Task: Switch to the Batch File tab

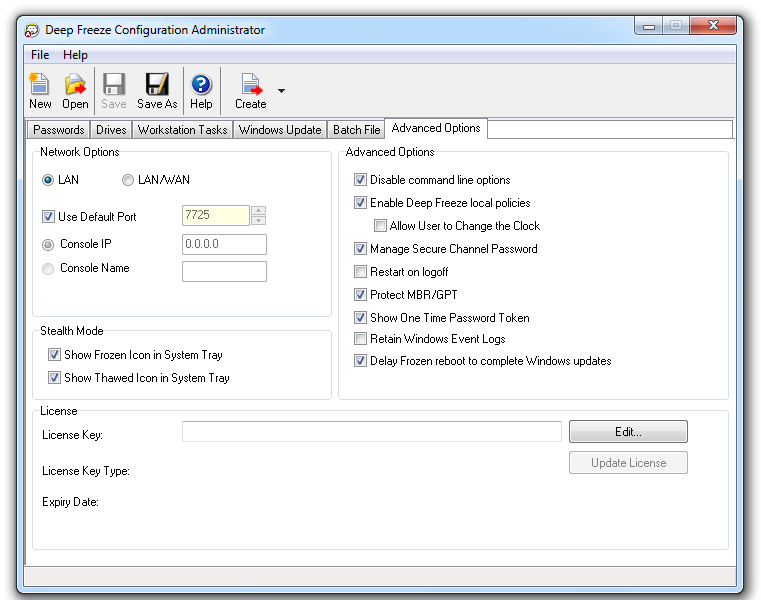Action: [x=356, y=130]
